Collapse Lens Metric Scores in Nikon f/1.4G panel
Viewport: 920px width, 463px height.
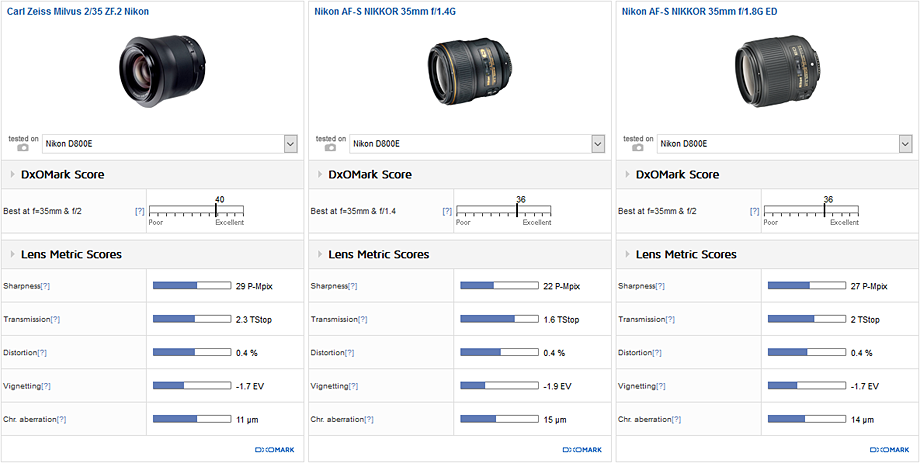(319, 254)
